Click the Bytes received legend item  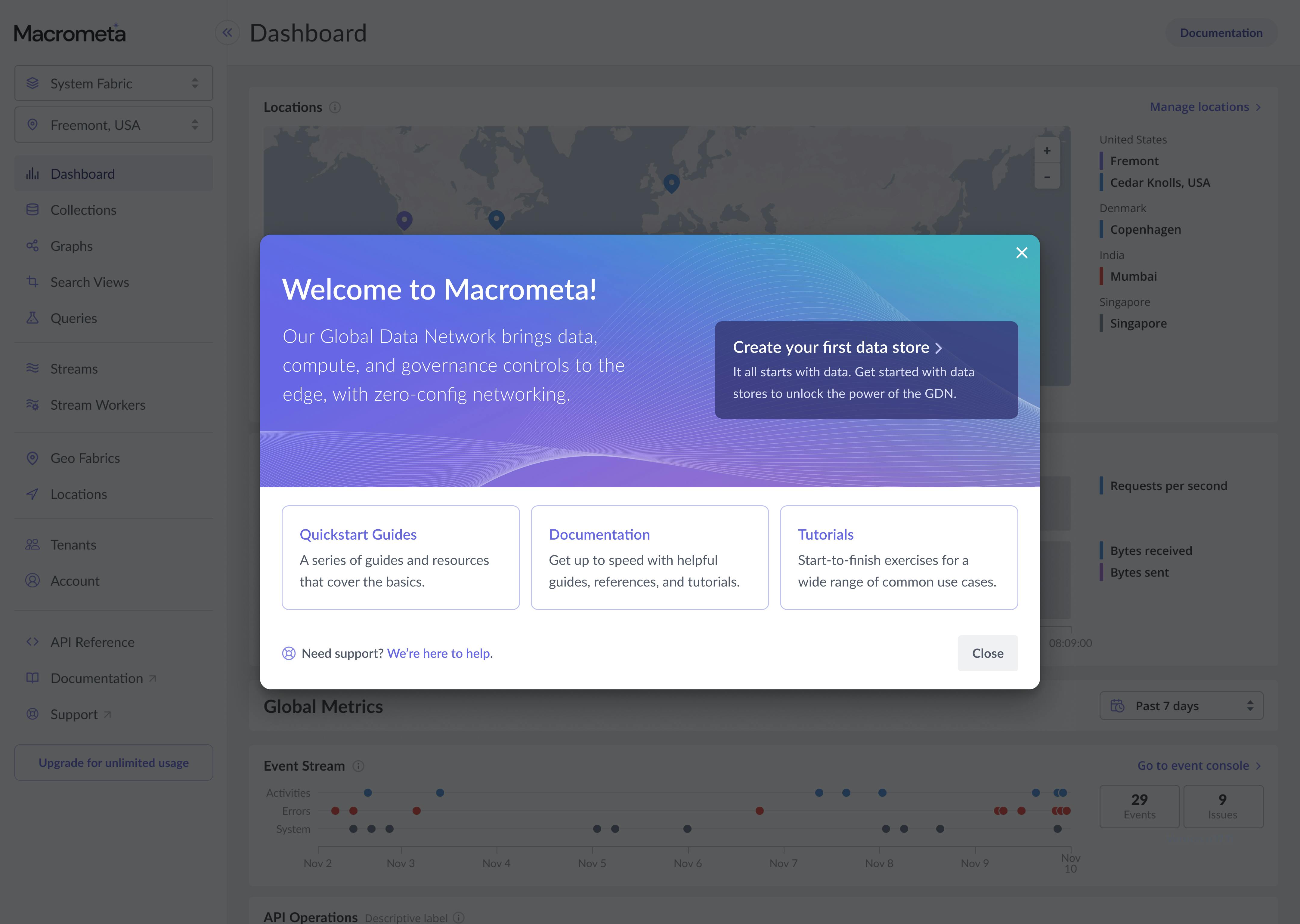[1146, 551]
